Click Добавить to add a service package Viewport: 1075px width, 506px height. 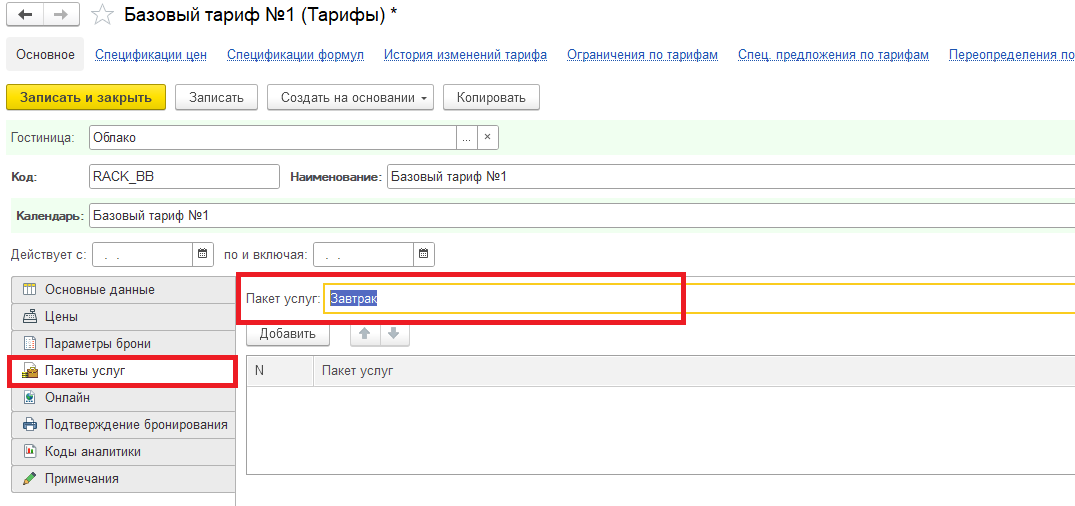288,334
